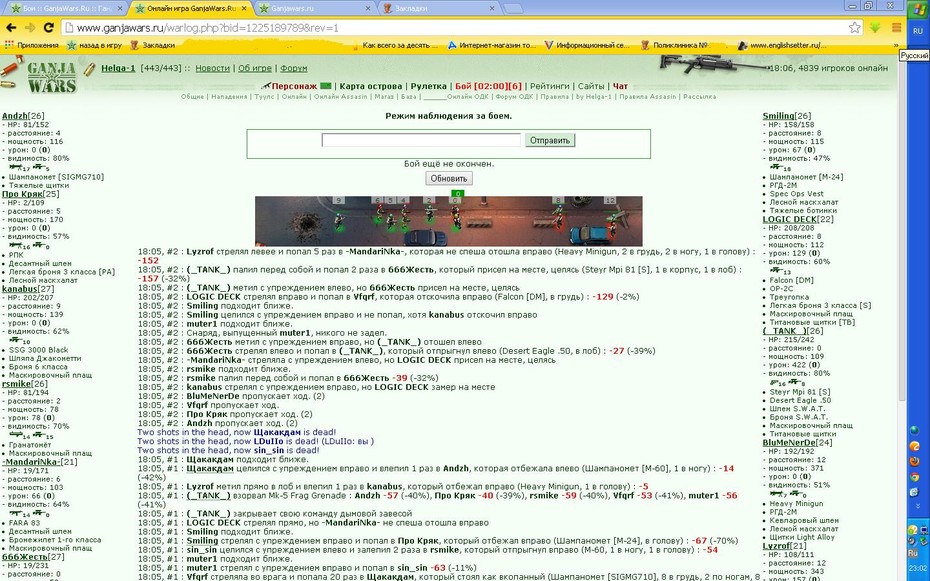Open the Карта острова menu item
Viewport: 930px width, 581px height.
pos(371,86)
